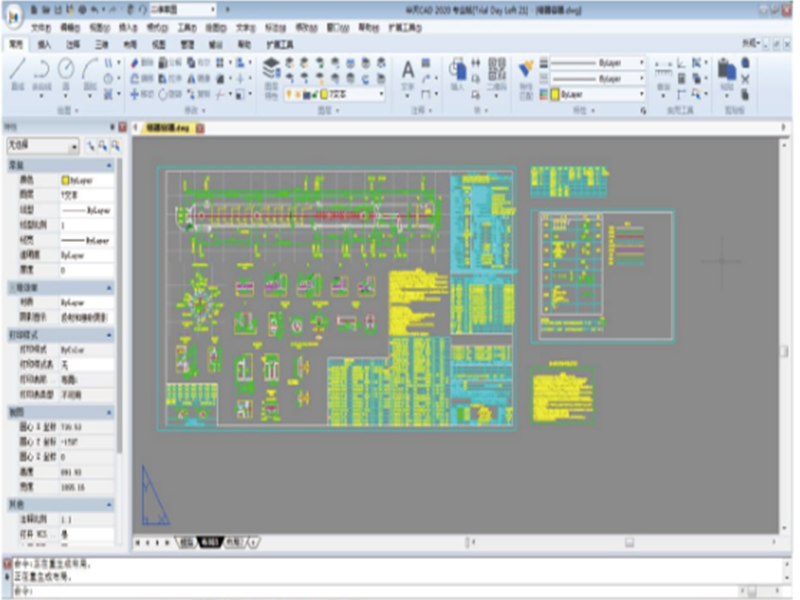Switch to the Insert ribbon tab
This screenshot has width=800, height=600.
pyautogui.click(x=44, y=45)
